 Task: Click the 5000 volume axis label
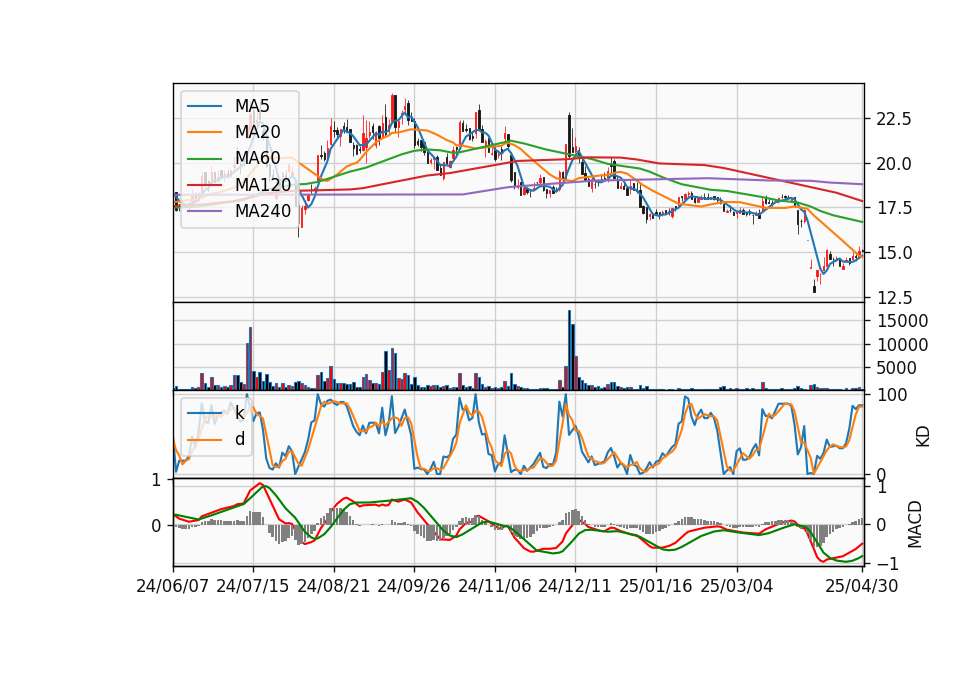(897, 368)
